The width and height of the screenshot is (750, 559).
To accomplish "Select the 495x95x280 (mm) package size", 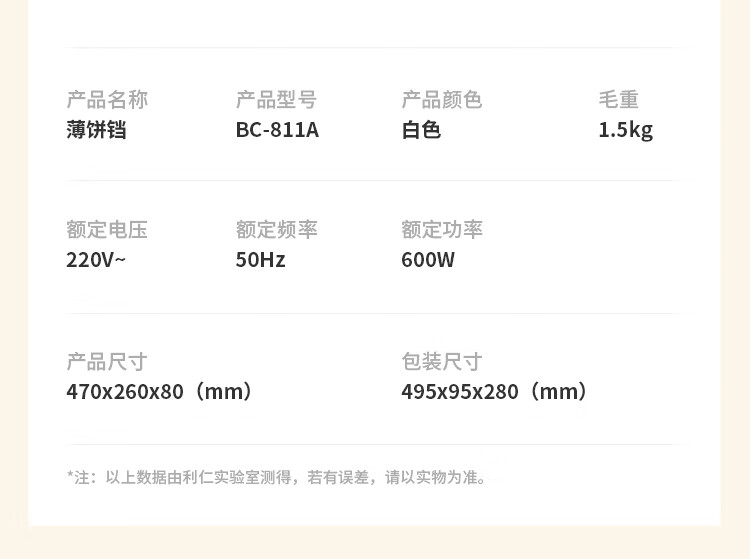I will click(x=495, y=392).
